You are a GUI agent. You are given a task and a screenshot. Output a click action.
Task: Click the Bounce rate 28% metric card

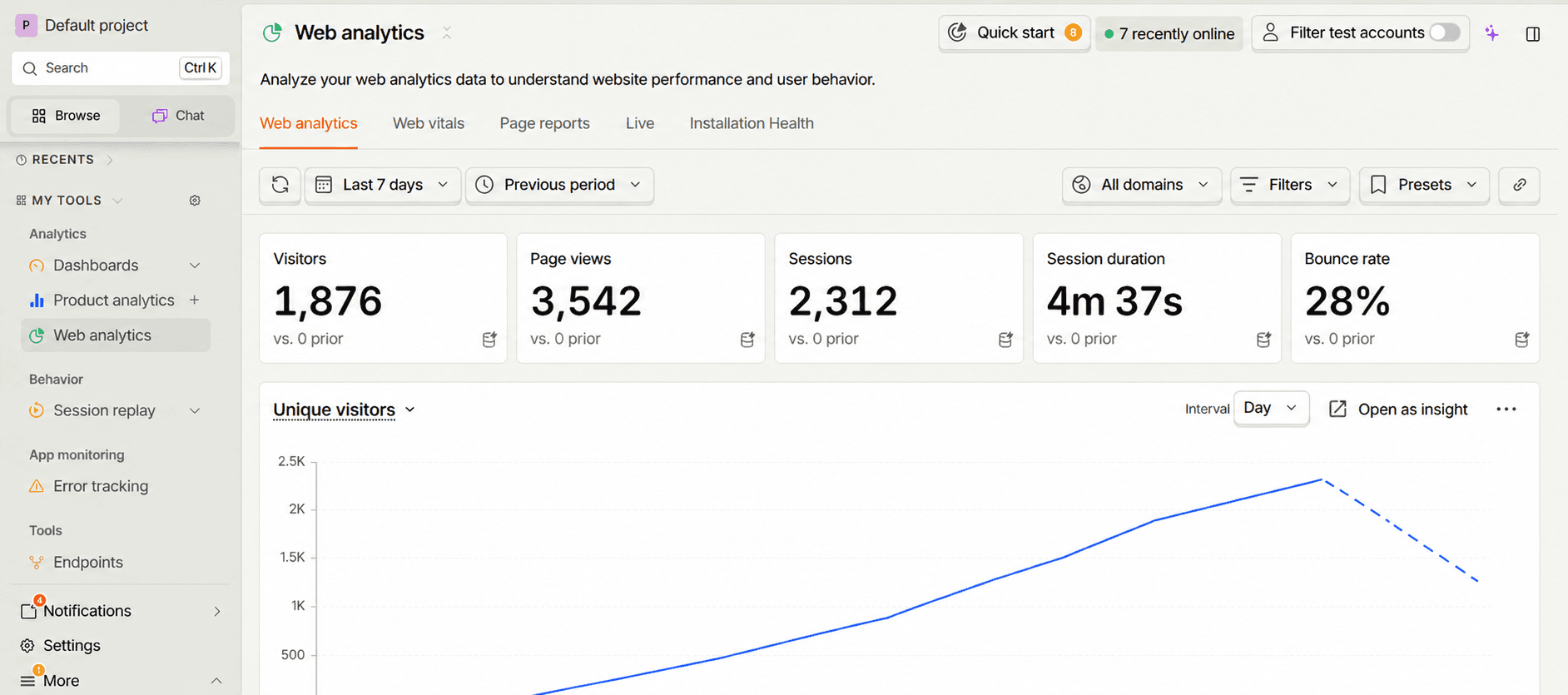tap(1415, 298)
